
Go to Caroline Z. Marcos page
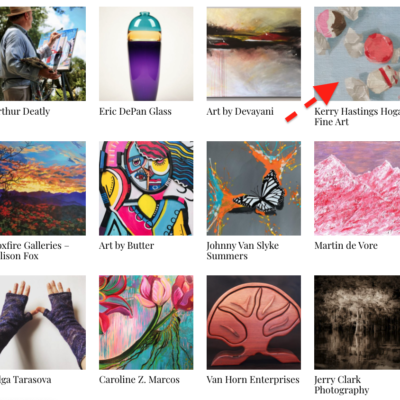pos(139,380)
